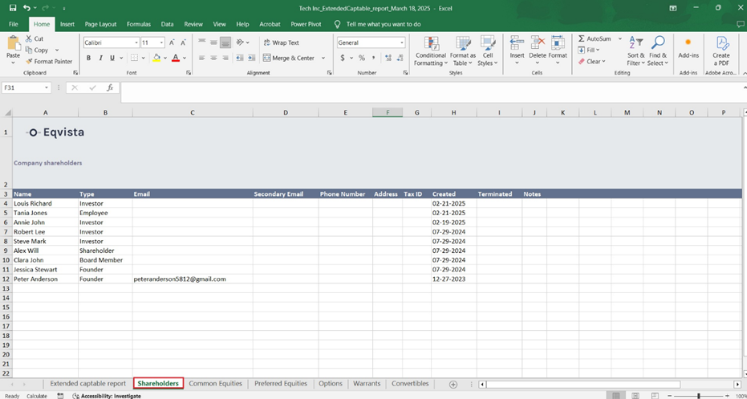Viewport: 747px width, 399px height.
Task: Switch to the Insert ribbon tab
Action: (67, 24)
